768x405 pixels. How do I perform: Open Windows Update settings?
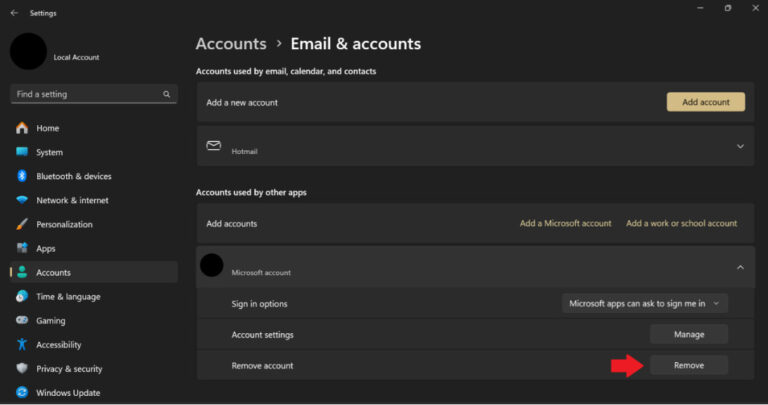[x=94, y=392]
